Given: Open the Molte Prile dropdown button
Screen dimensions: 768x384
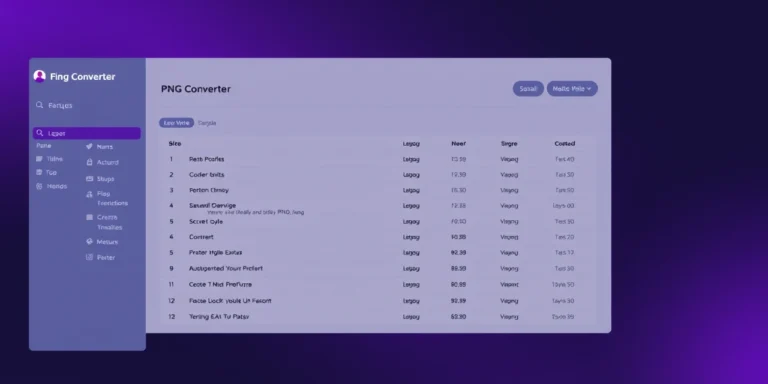Looking at the screenshot, I should [x=572, y=89].
